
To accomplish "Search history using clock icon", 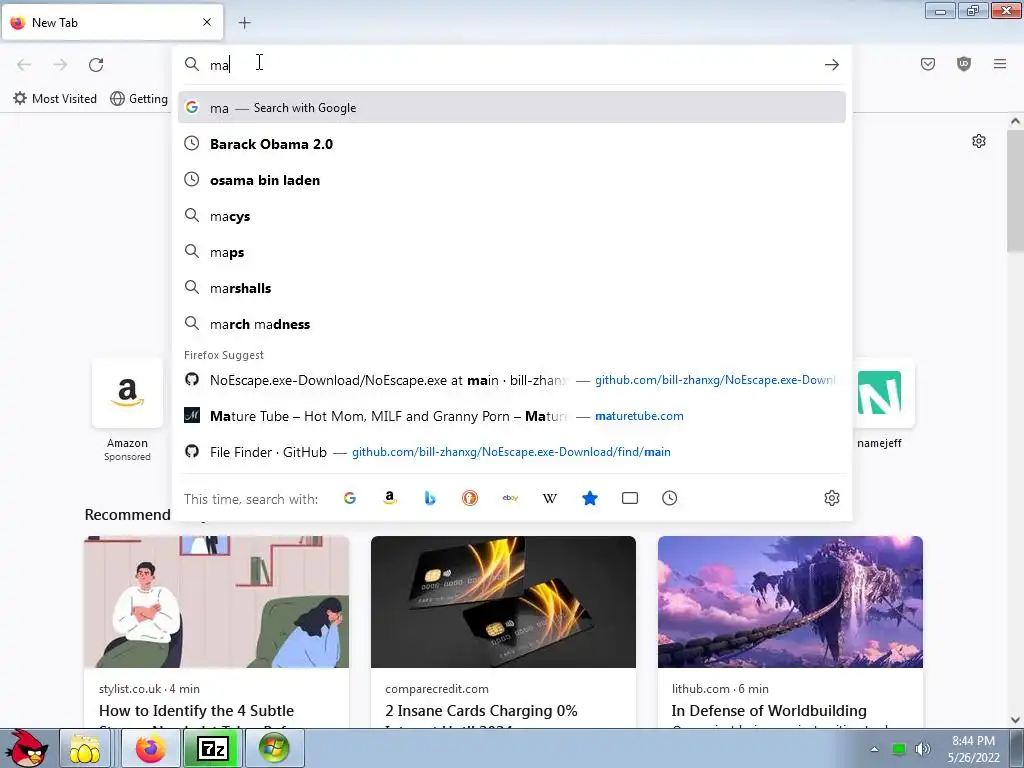I will click(669, 498).
